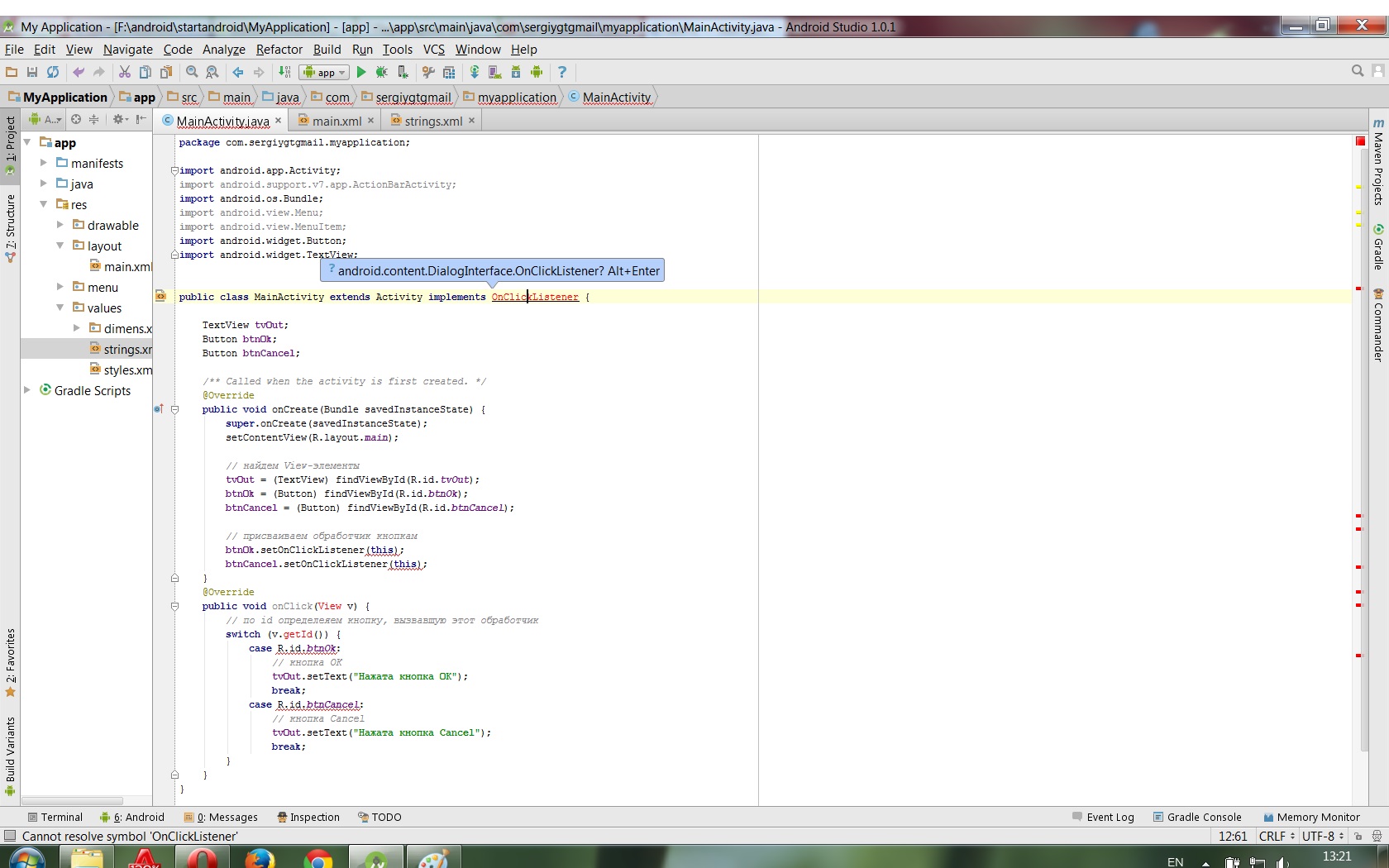
Task: Expand the drawable folder
Action: [60, 225]
